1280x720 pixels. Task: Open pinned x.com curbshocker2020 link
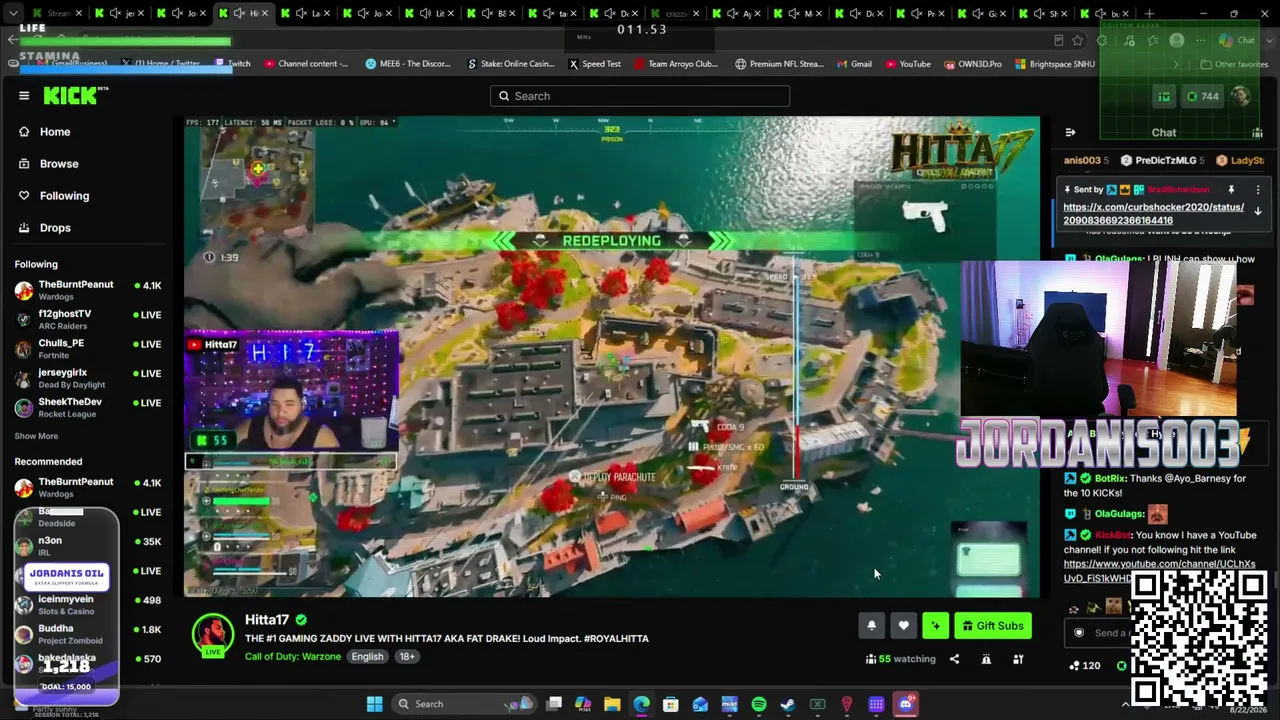coord(1153,214)
